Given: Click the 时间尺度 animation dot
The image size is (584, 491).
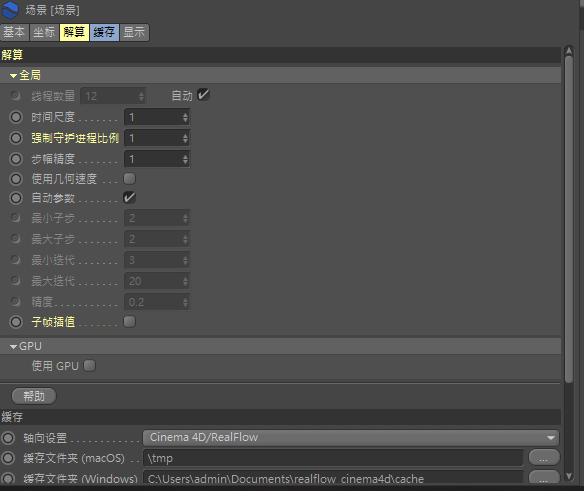Looking at the screenshot, I should [16, 117].
